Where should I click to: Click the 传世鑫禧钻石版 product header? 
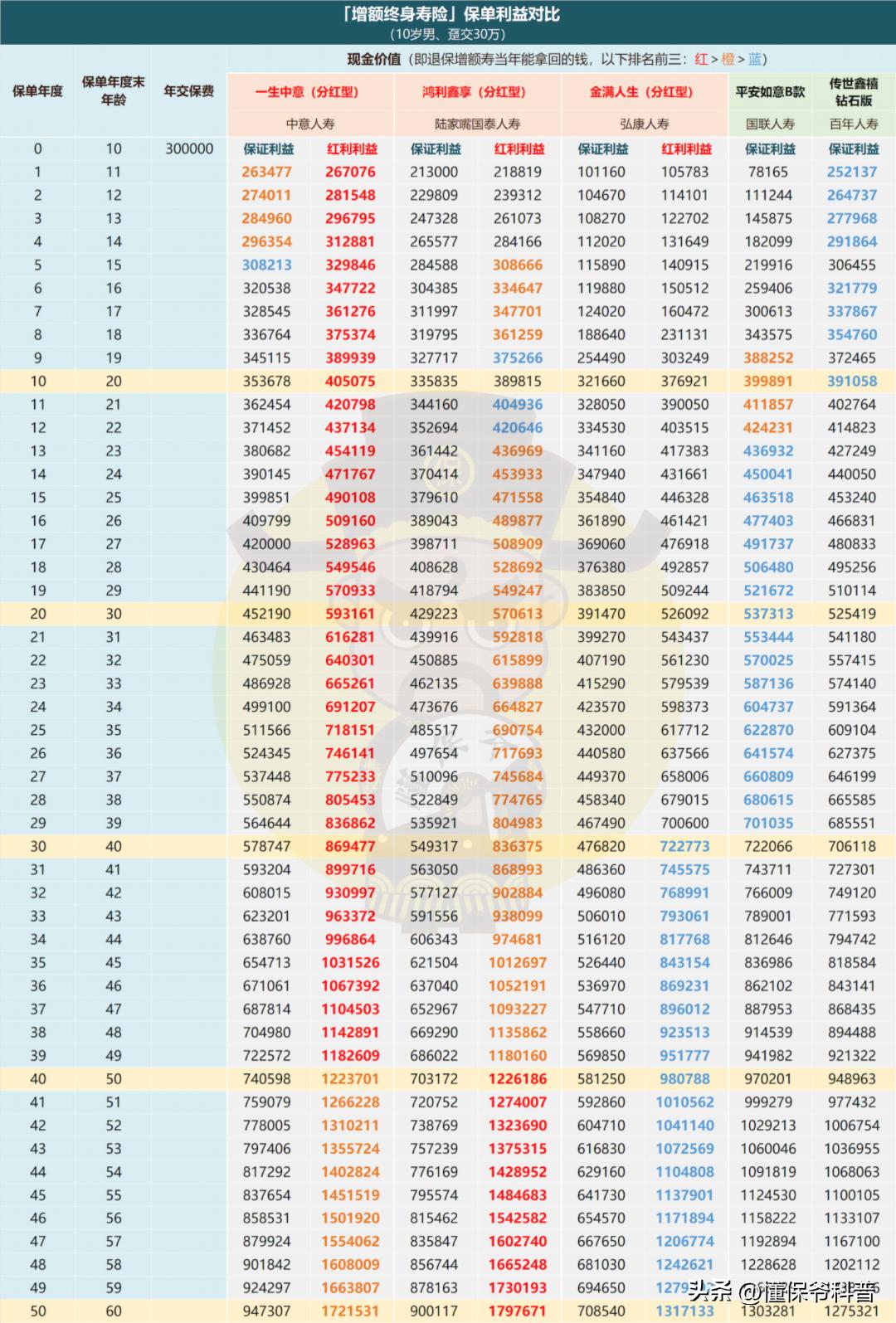(x=854, y=92)
